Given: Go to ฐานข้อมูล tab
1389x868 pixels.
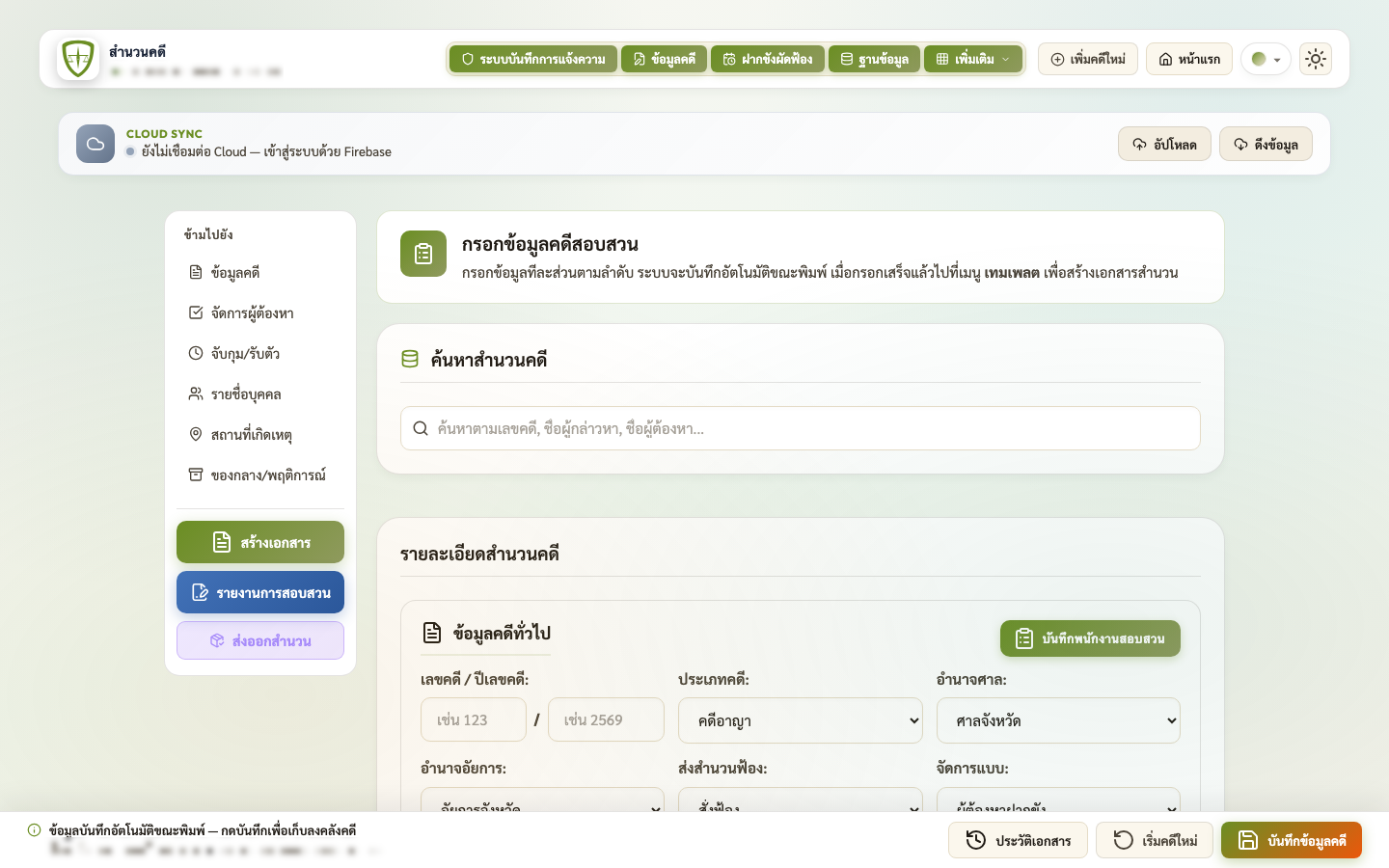Looking at the screenshot, I should (x=874, y=59).
